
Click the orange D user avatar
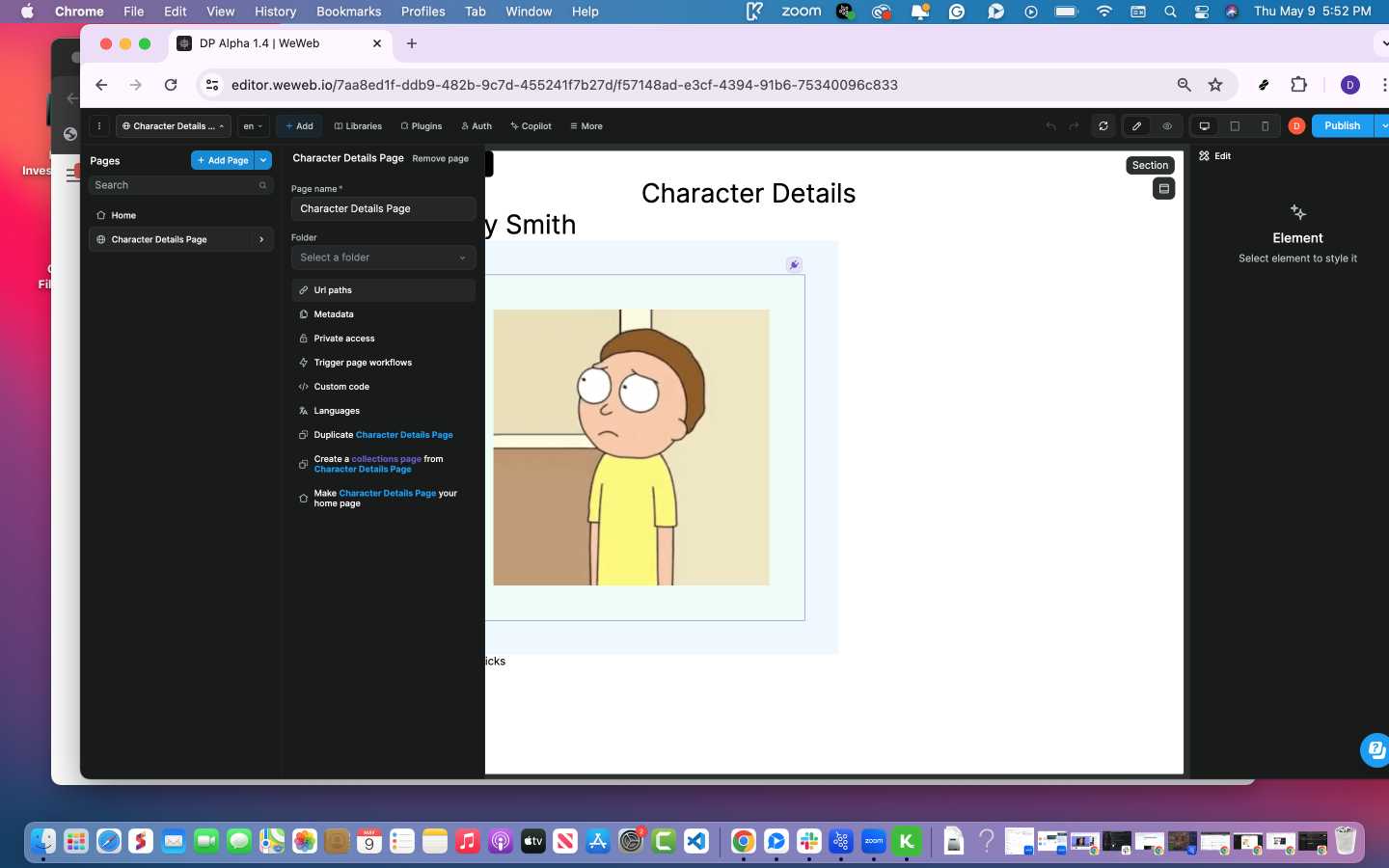1296,126
